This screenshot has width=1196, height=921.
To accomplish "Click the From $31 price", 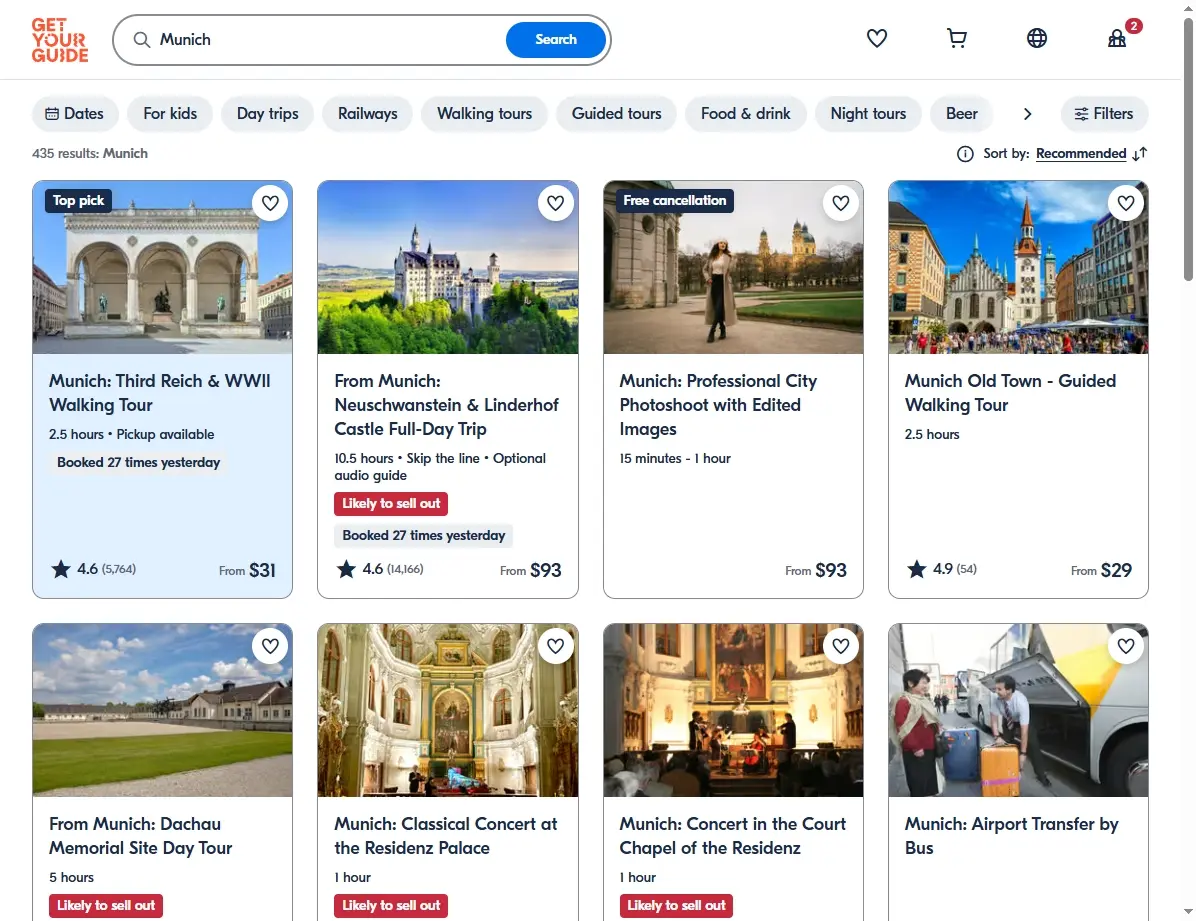I will click(247, 570).
